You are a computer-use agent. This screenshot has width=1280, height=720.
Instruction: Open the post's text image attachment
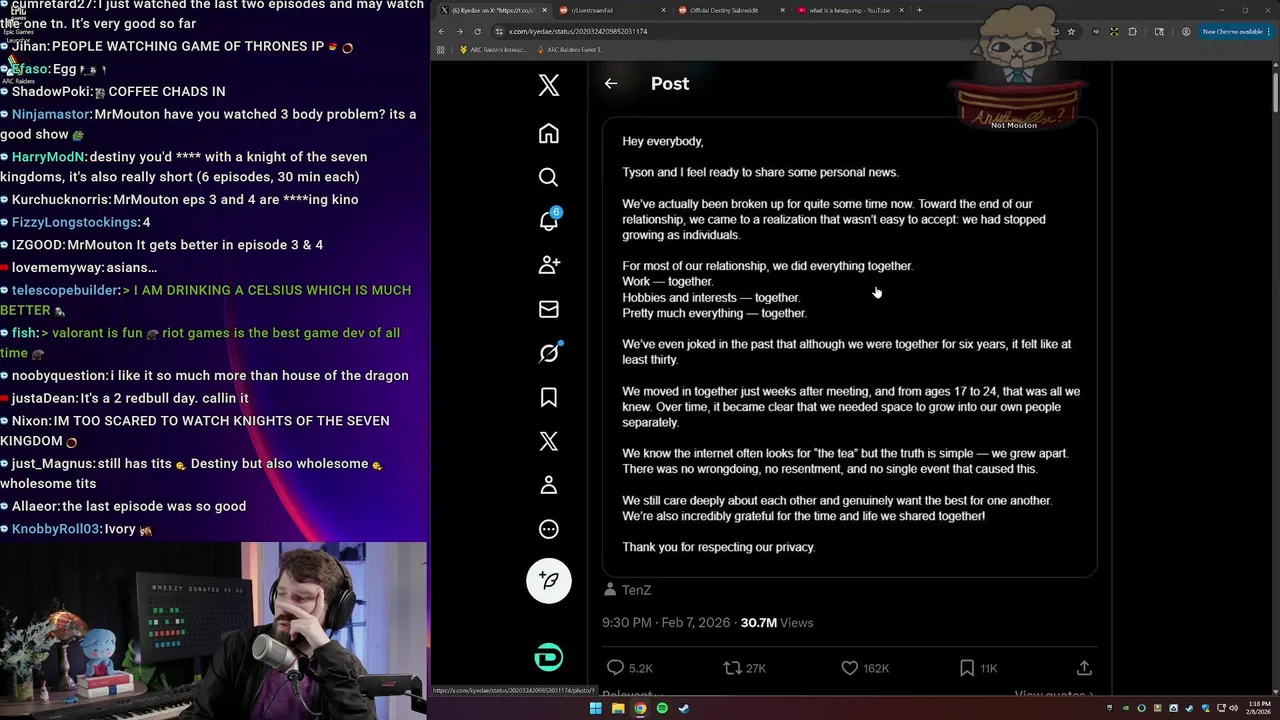[x=849, y=346]
